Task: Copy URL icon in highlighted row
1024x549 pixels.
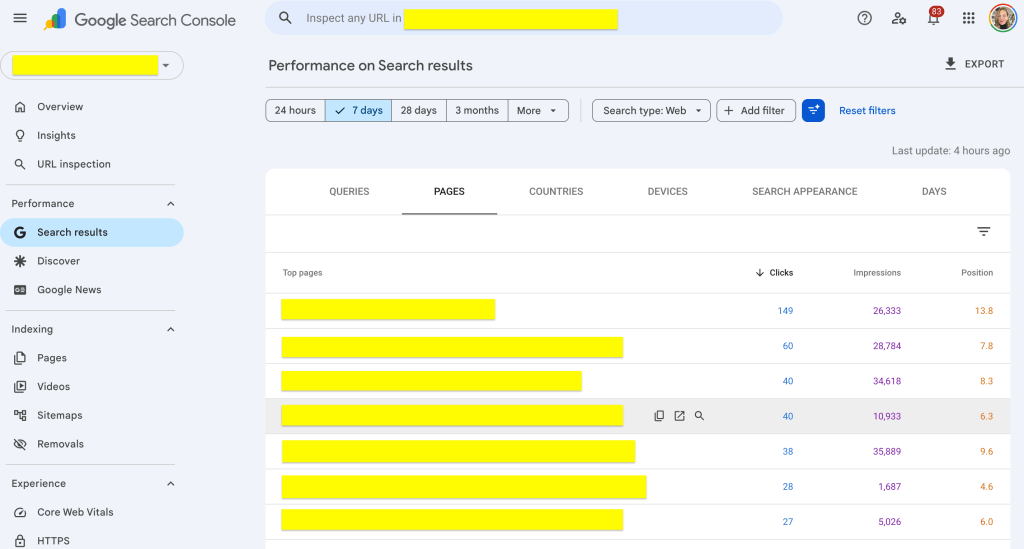Action: pos(659,416)
